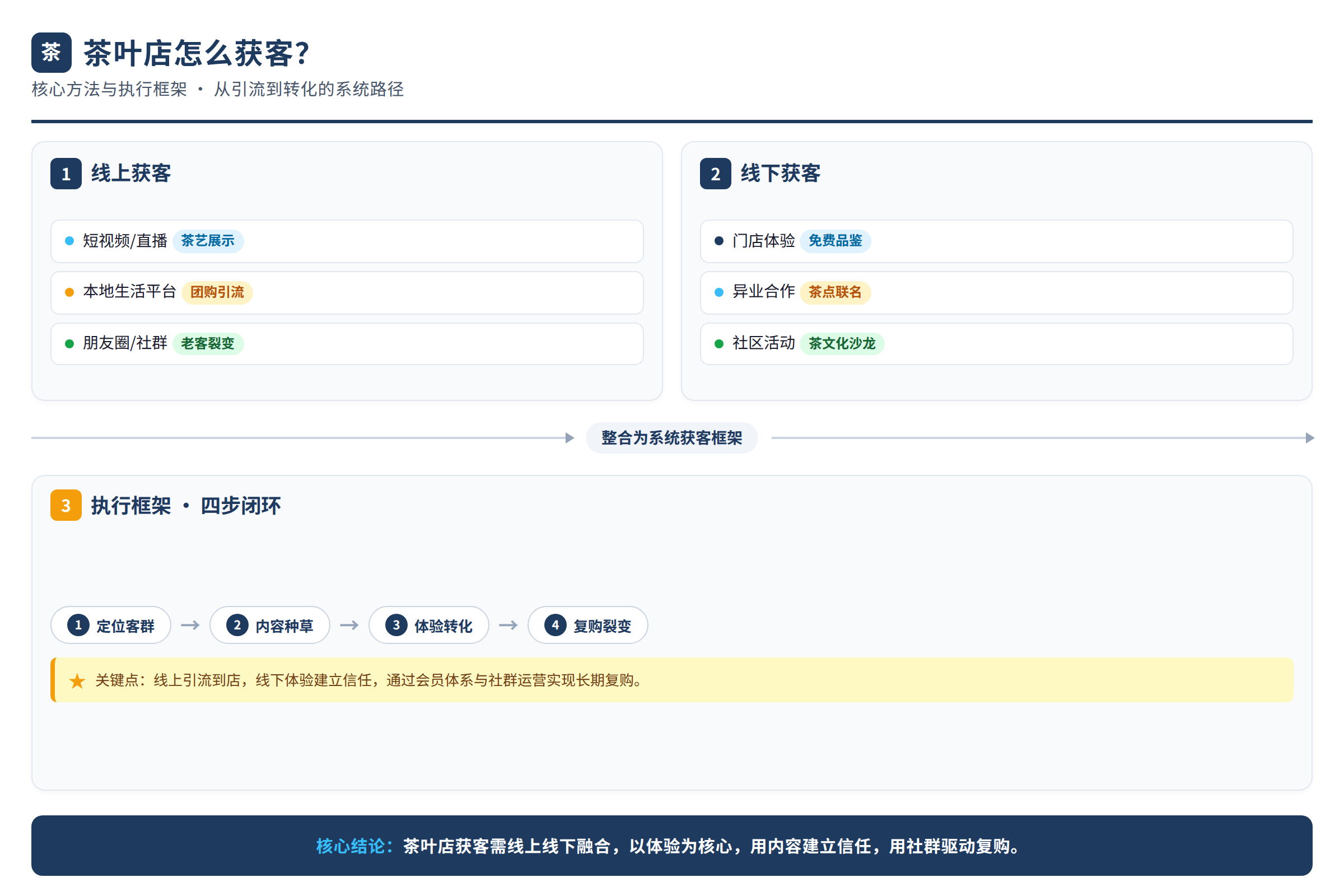Screen dimensions: 1344x896
Task: Click the blue dot before 异业合作
Action: (719, 292)
